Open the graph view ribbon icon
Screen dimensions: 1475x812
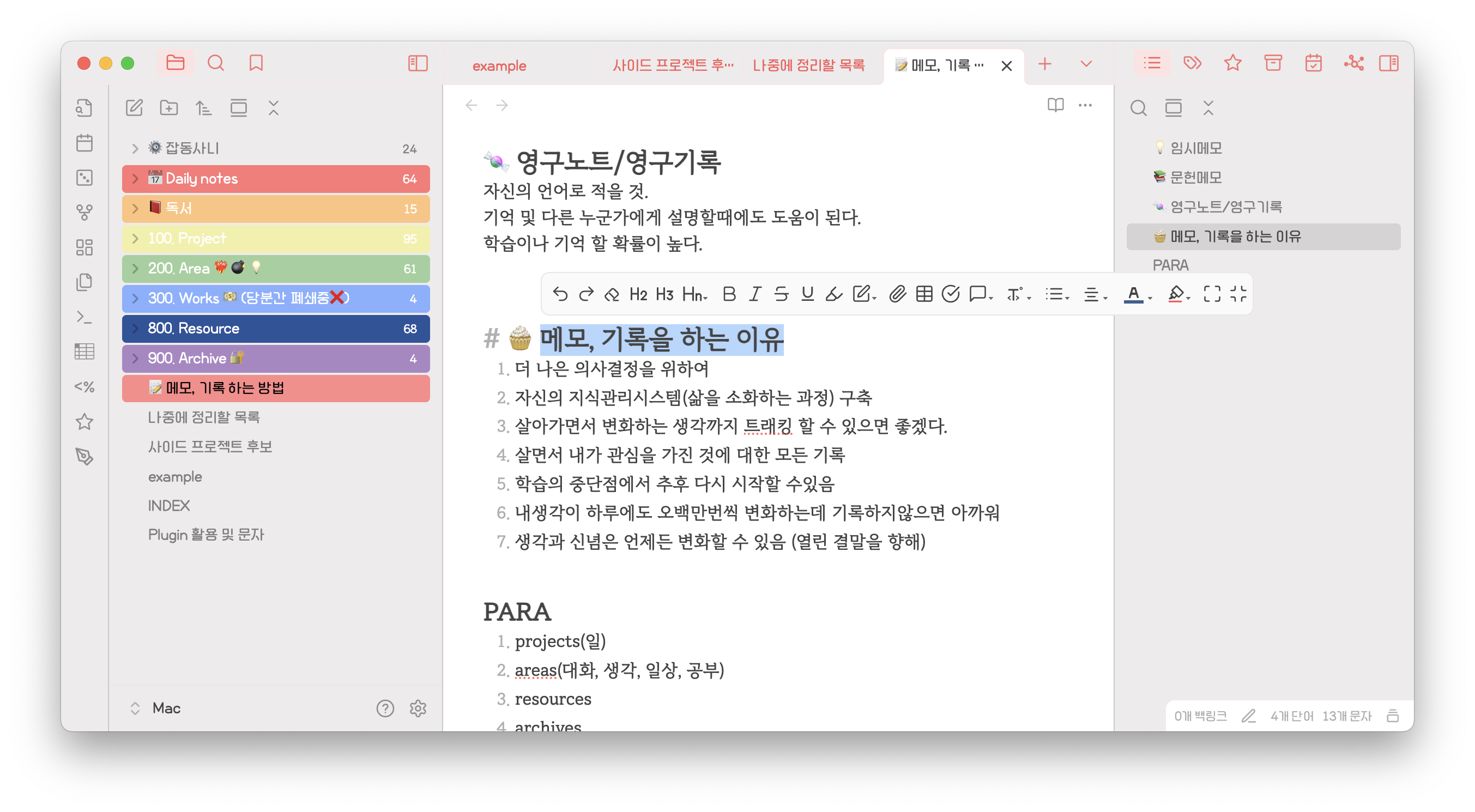(84, 213)
